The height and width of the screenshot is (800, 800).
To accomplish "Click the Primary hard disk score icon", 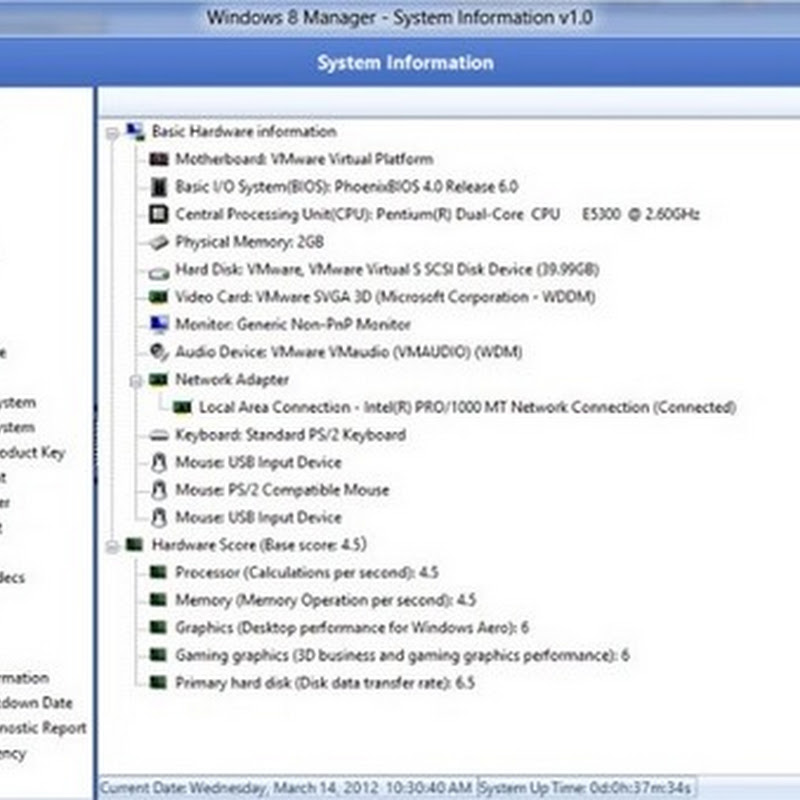I will (x=158, y=682).
